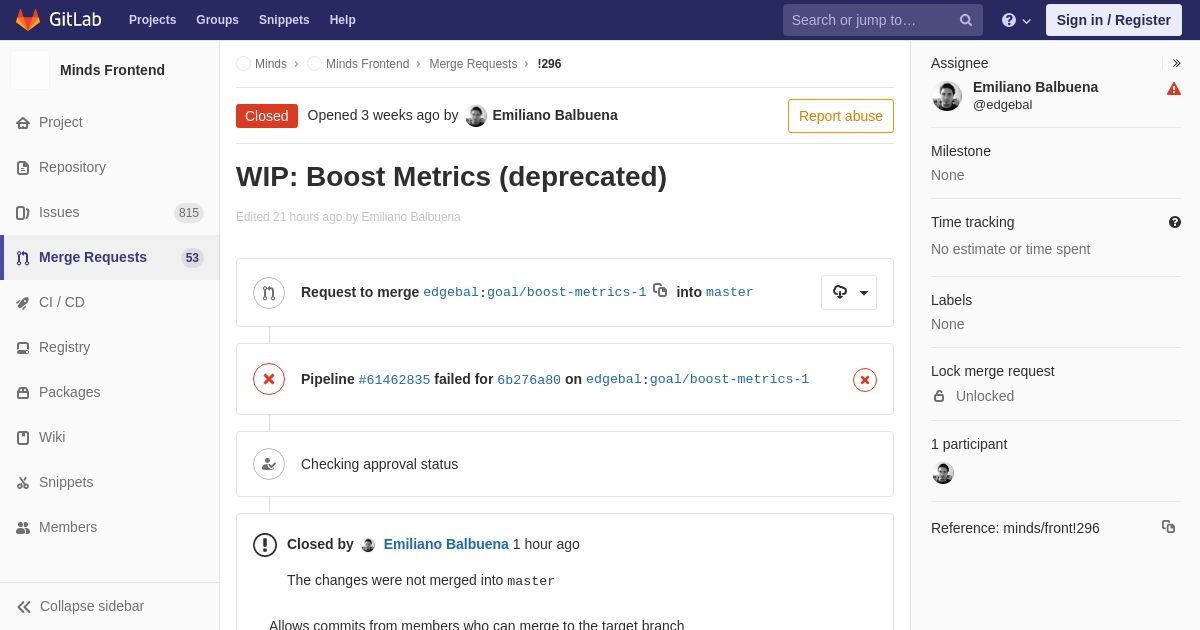This screenshot has height=630, width=1200.
Task: Open the Projects menu
Action: point(152,20)
